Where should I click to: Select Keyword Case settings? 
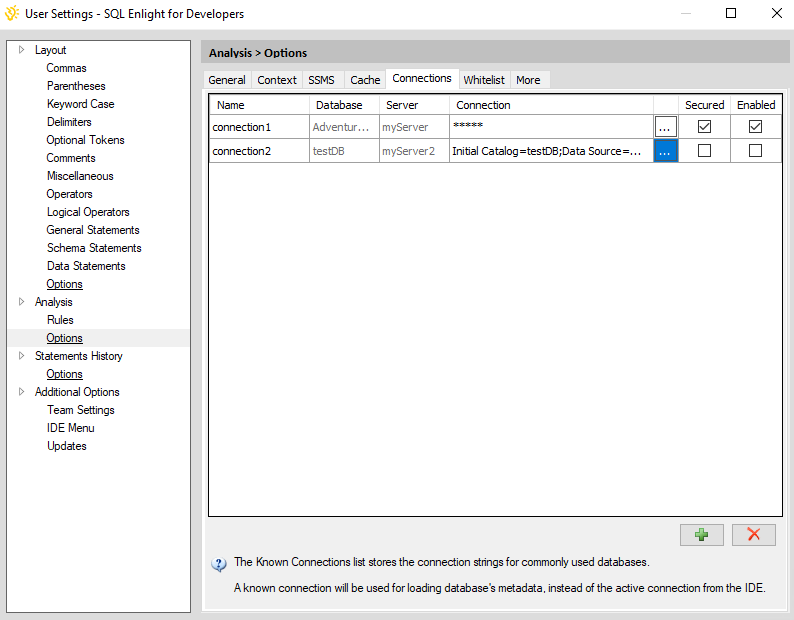tap(81, 104)
